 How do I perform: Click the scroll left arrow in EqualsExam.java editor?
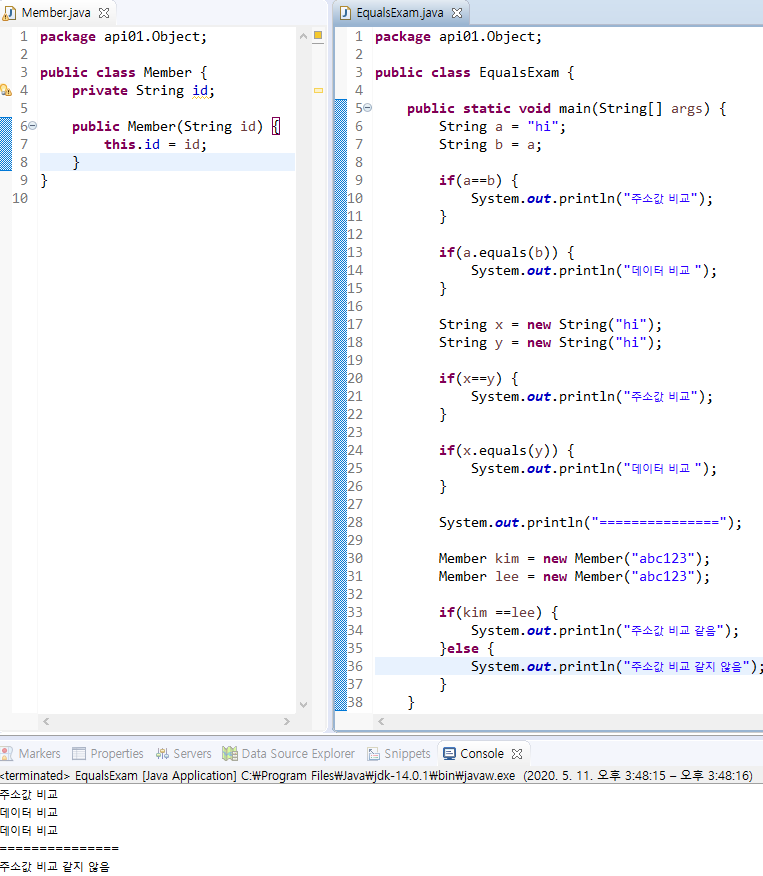click(381, 721)
